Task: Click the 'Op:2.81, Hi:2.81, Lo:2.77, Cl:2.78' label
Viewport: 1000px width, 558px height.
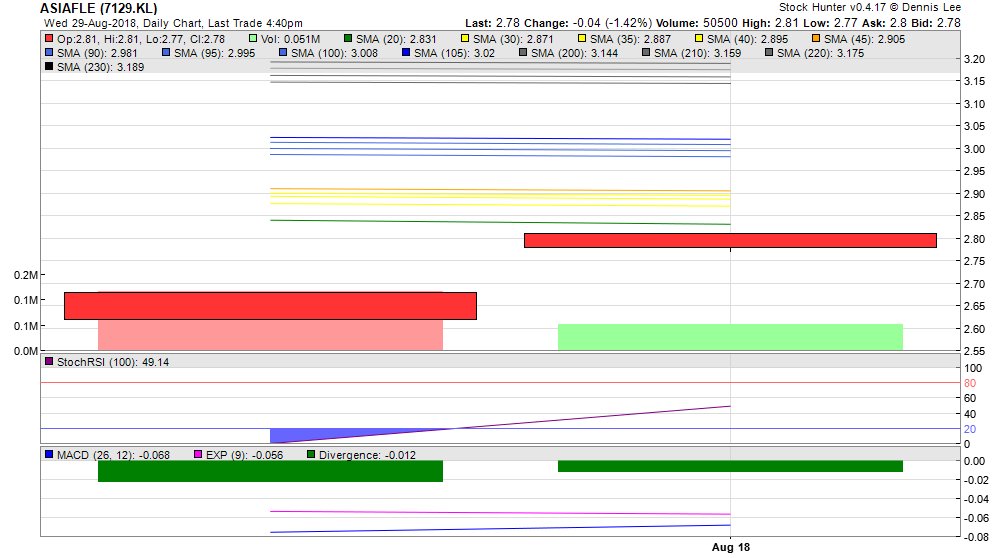Action: point(141,39)
